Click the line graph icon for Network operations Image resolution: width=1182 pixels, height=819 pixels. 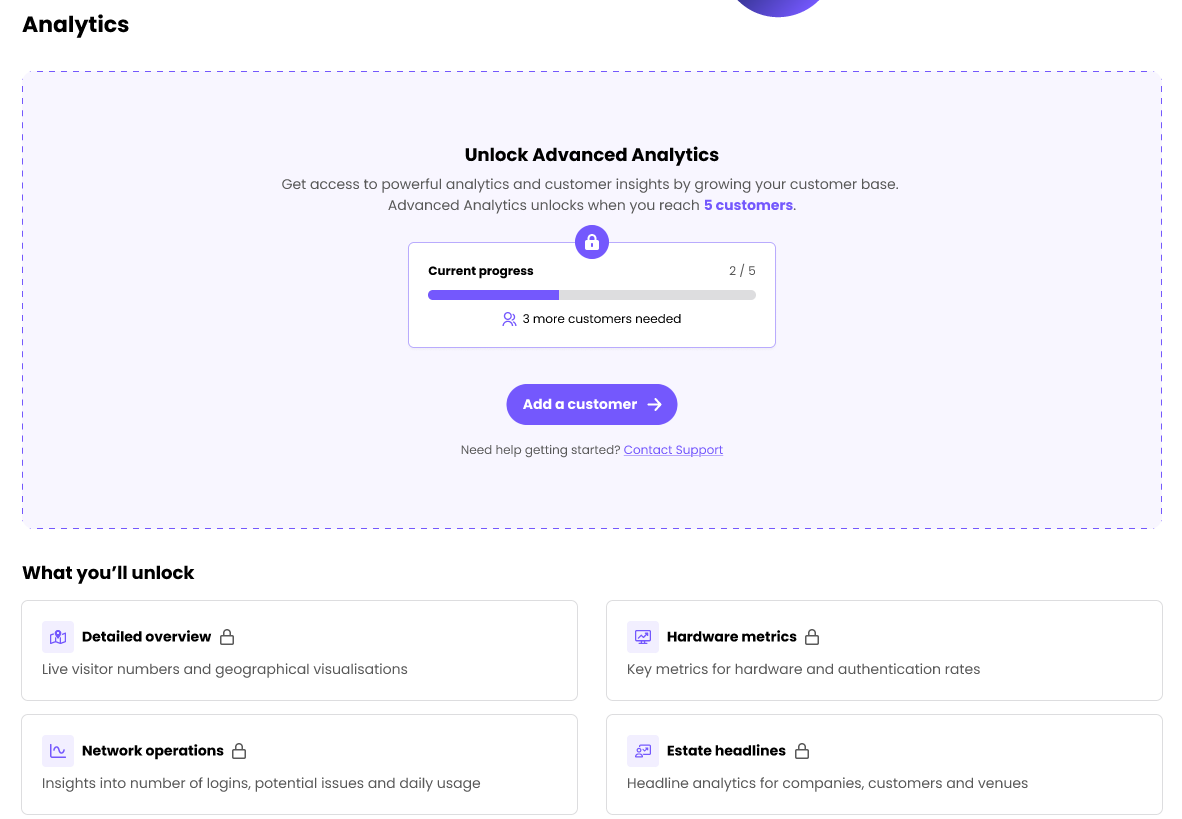click(x=58, y=751)
